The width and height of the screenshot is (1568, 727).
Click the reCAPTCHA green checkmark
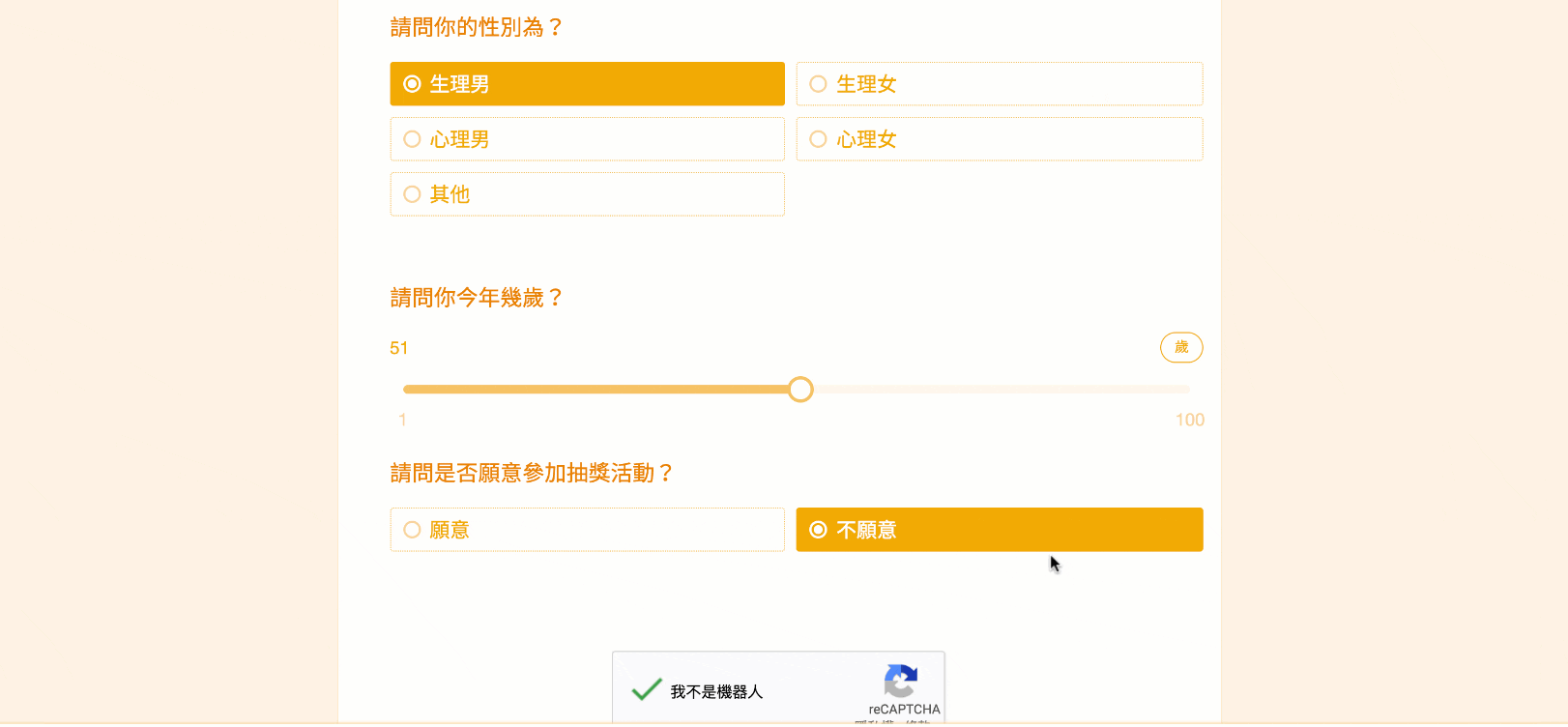click(x=646, y=689)
